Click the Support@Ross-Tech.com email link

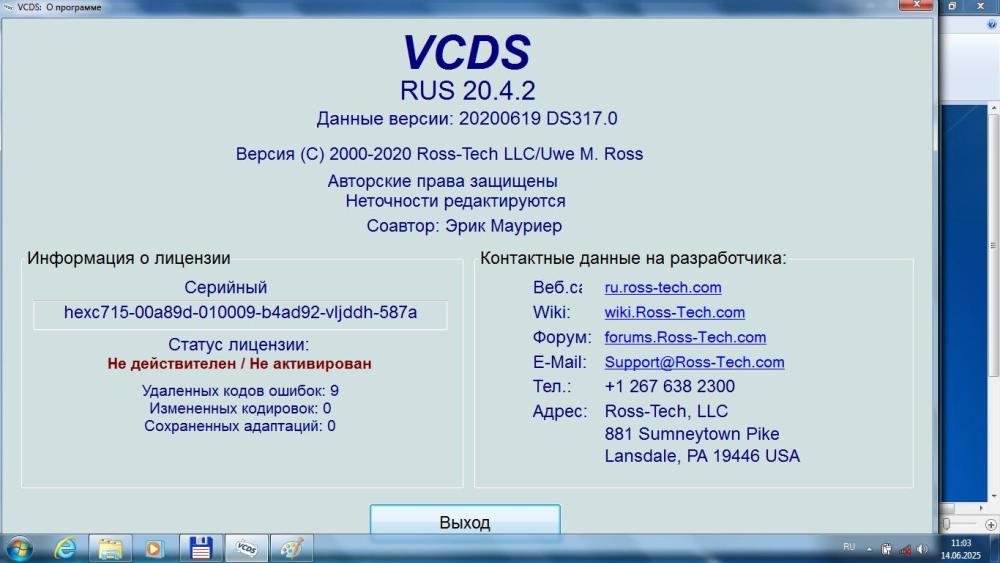pos(694,362)
